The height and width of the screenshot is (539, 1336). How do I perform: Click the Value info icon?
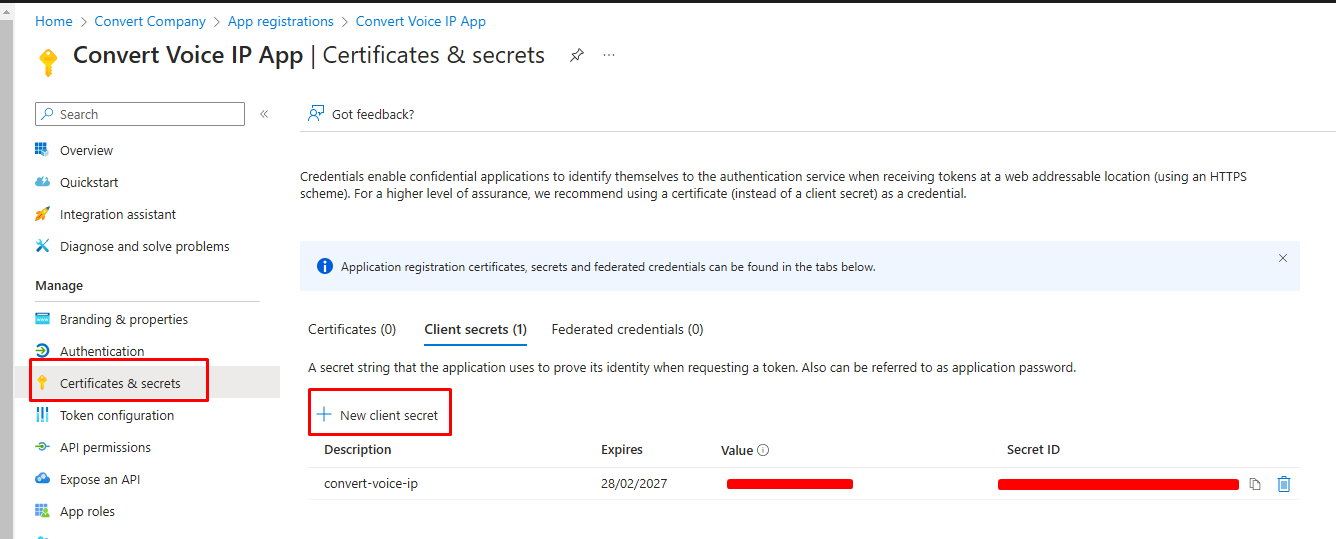click(763, 450)
